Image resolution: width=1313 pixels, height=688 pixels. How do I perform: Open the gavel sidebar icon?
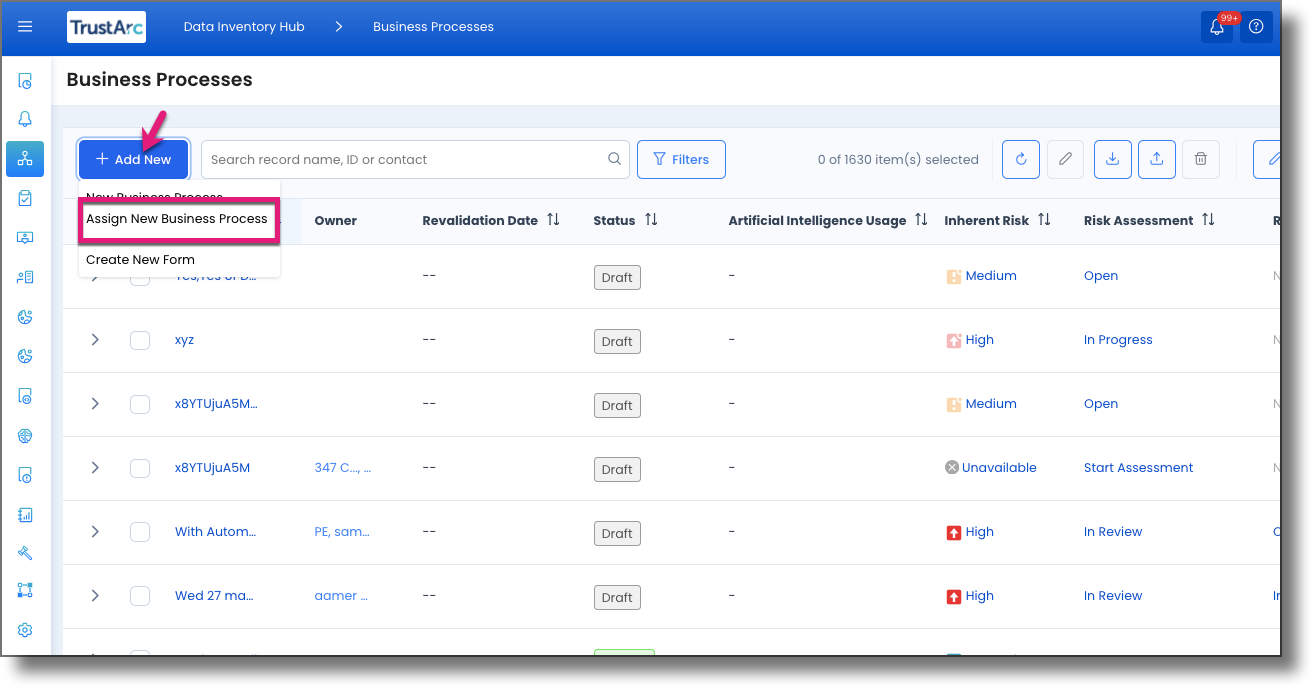25,553
